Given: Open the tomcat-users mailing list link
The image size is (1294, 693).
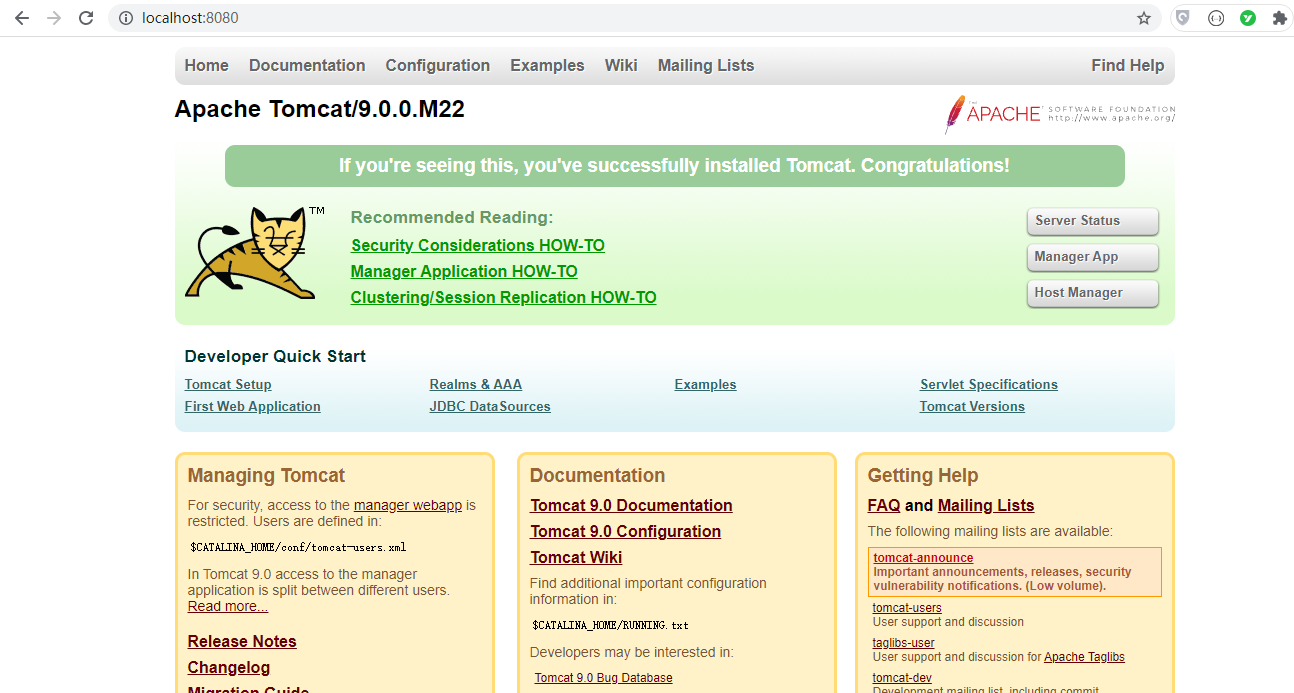Looking at the screenshot, I should pyautogui.click(x=907, y=608).
